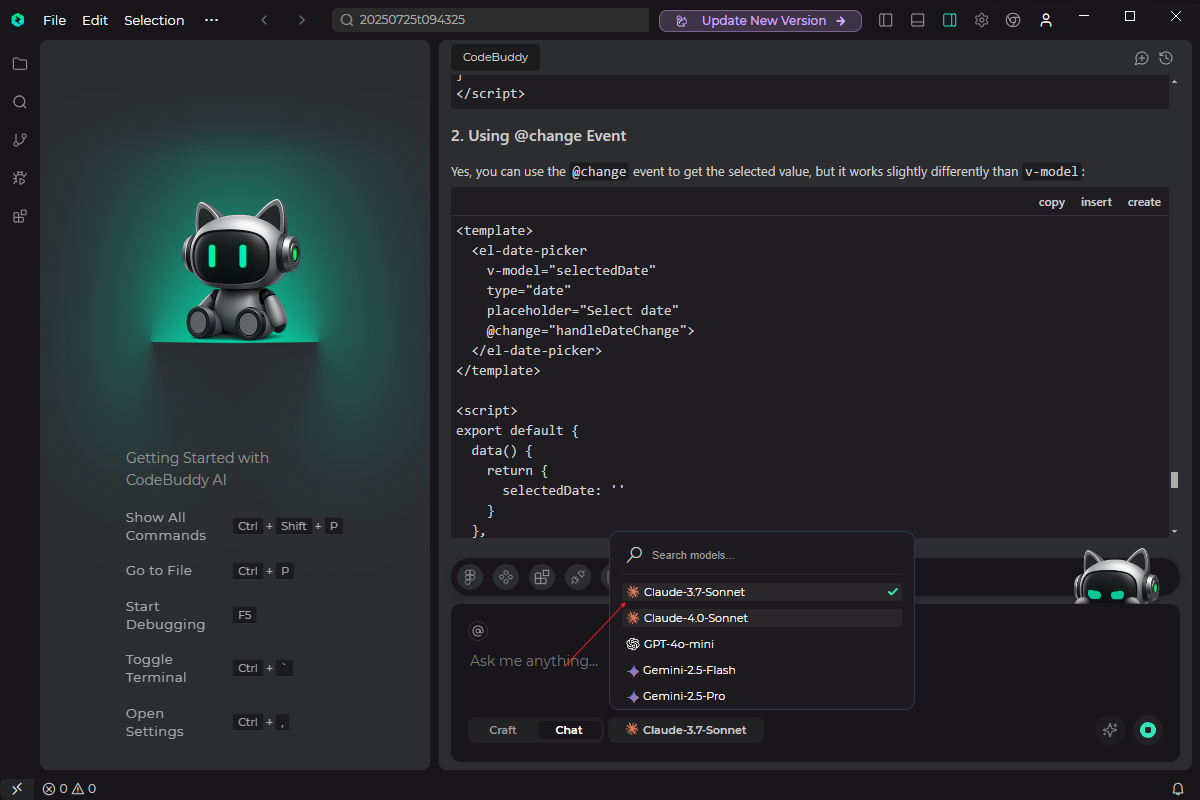The width and height of the screenshot is (1200, 800).
Task: Click the scrollbar down arrow in code block
Action: (x=1175, y=531)
